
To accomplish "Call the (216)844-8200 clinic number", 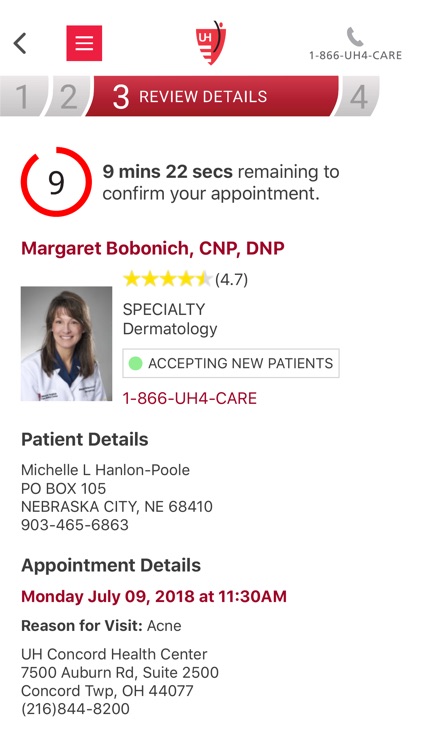I will click(x=75, y=709).
